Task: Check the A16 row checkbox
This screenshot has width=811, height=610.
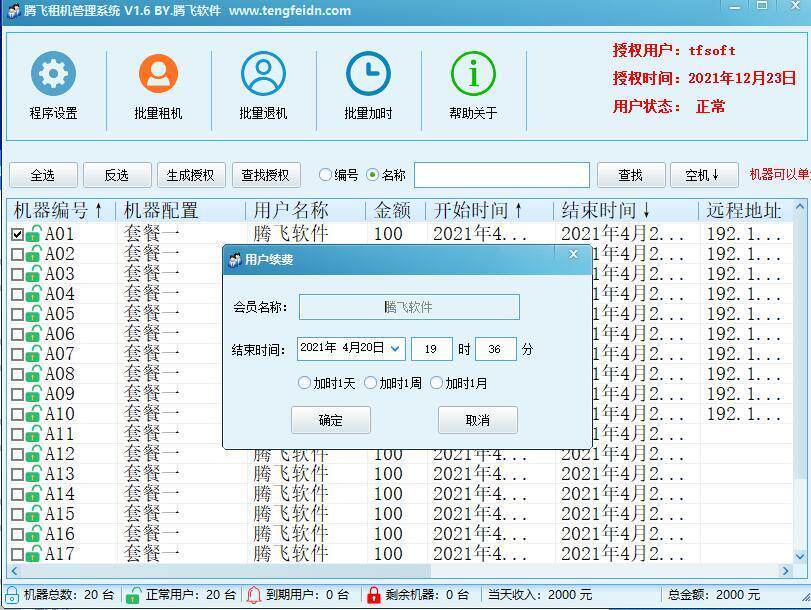Action: [17, 535]
